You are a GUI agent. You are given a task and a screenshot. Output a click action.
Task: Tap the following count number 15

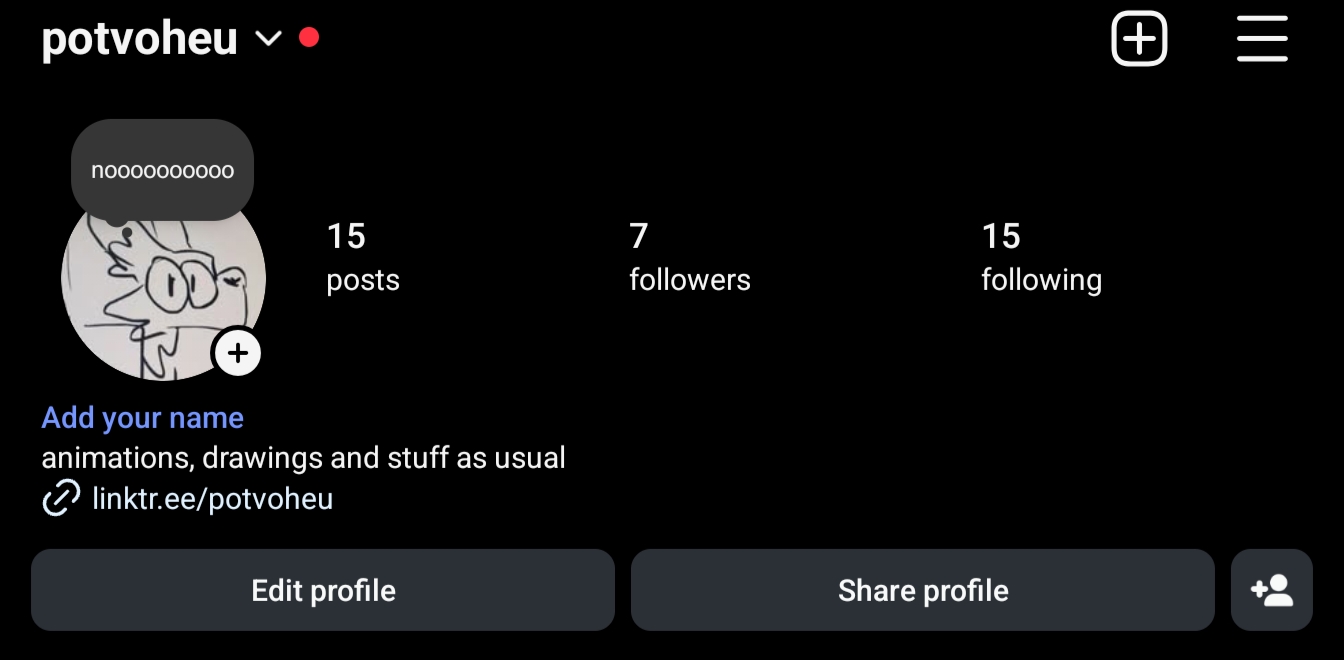point(1001,236)
